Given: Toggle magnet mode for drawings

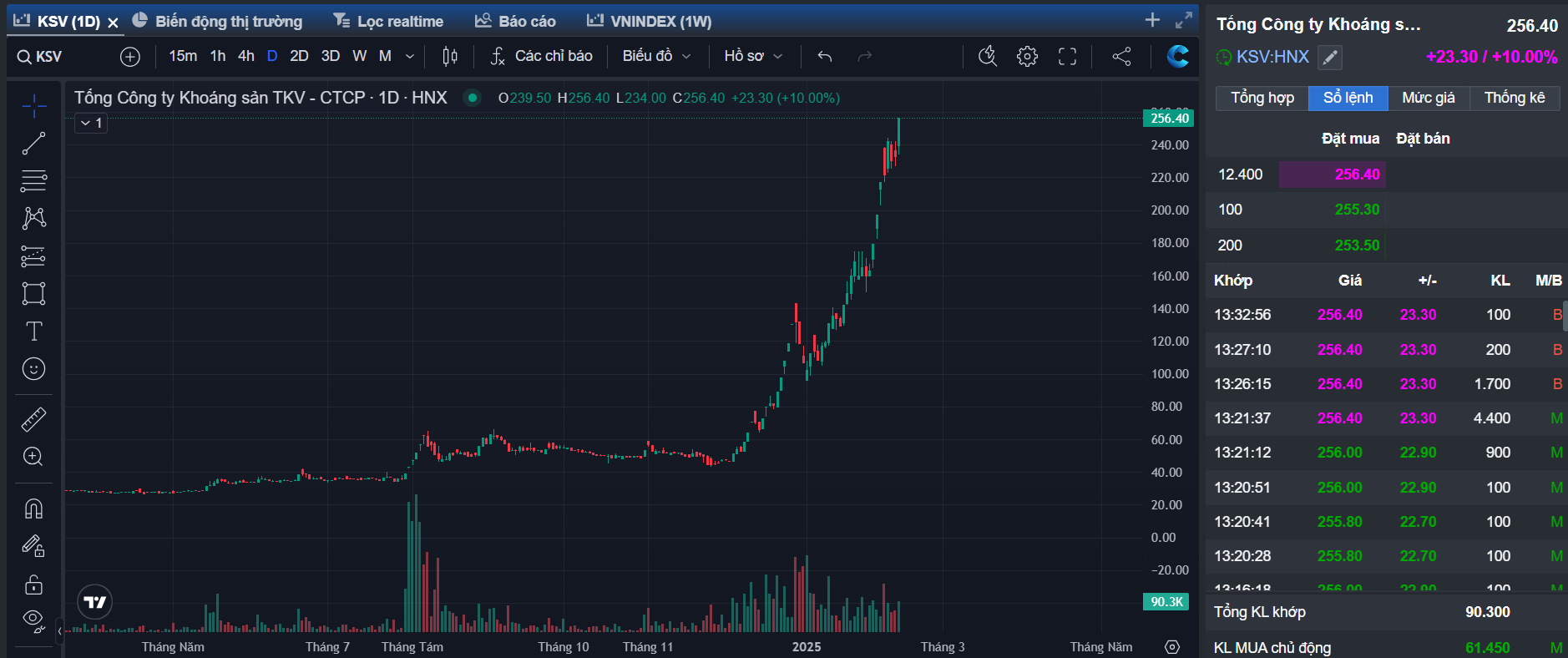Looking at the screenshot, I should [33, 509].
